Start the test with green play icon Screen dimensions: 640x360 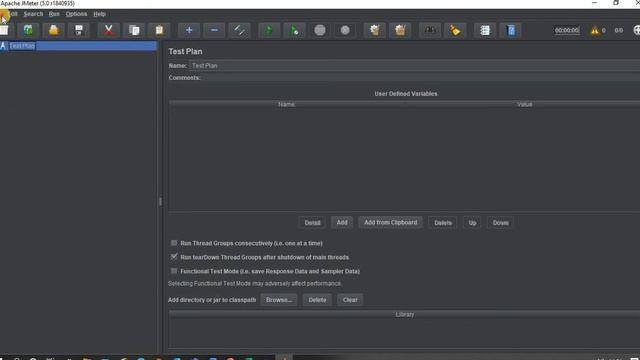click(269, 30)
